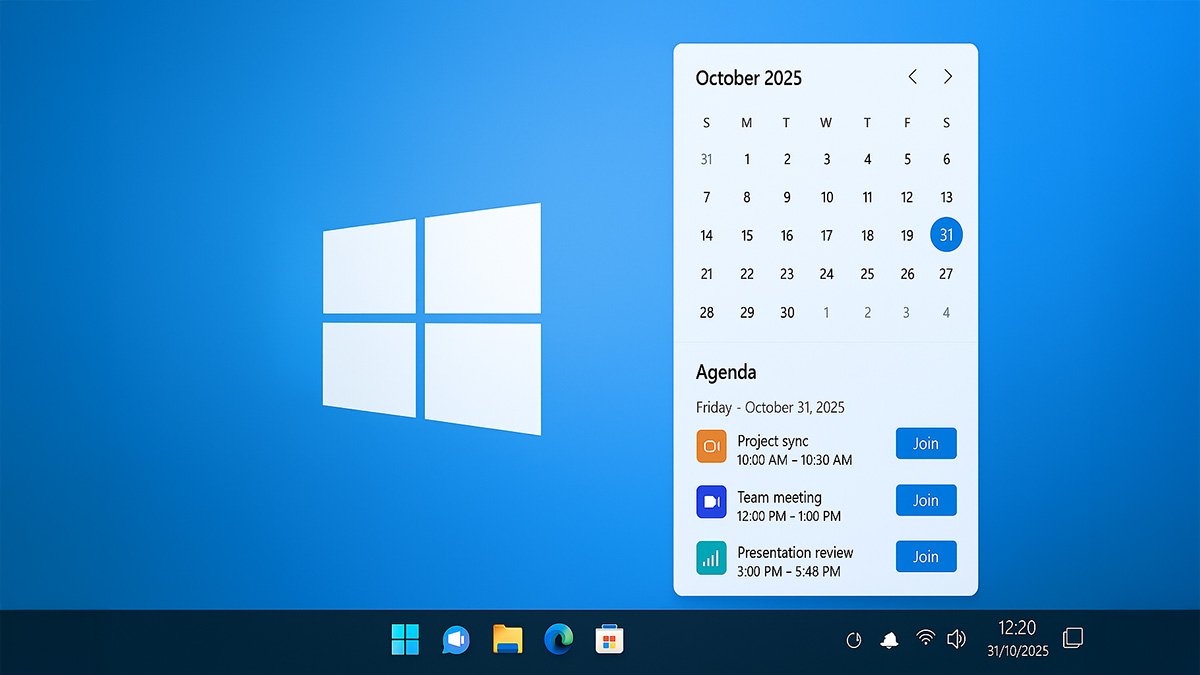Select October 15 on the calendar

746,235
